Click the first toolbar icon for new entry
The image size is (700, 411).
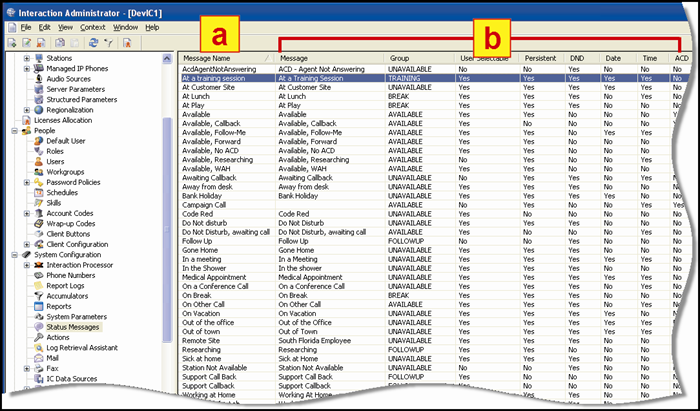tap(11, 43)
